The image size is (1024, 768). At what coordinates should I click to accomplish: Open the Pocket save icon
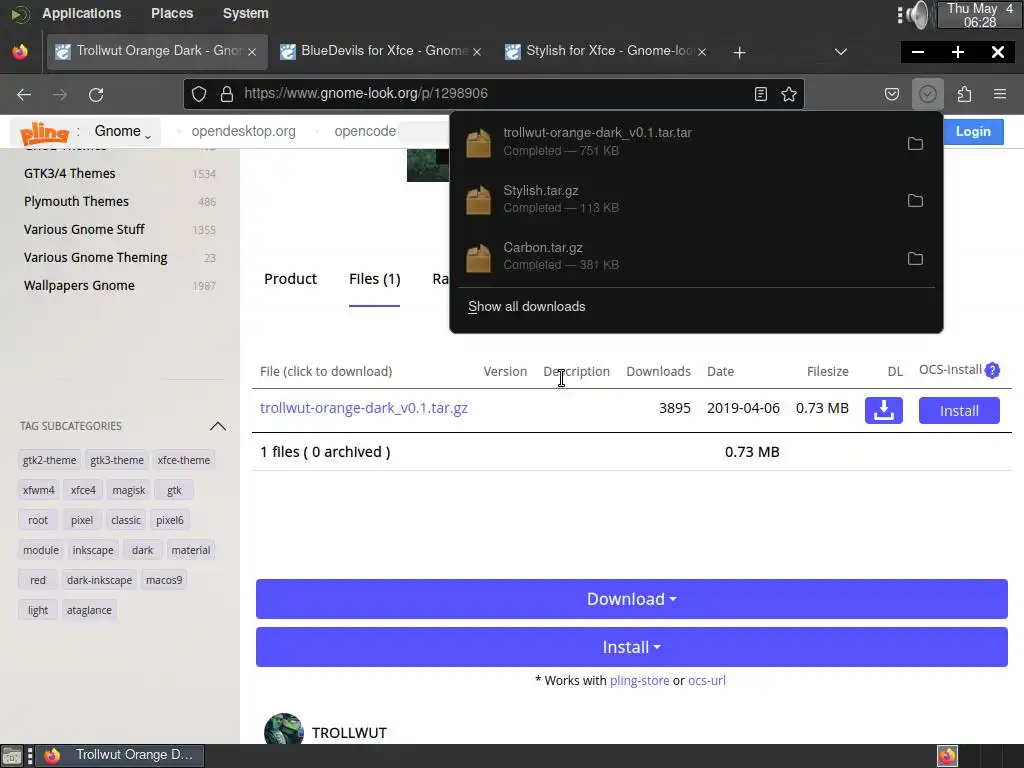891,94
